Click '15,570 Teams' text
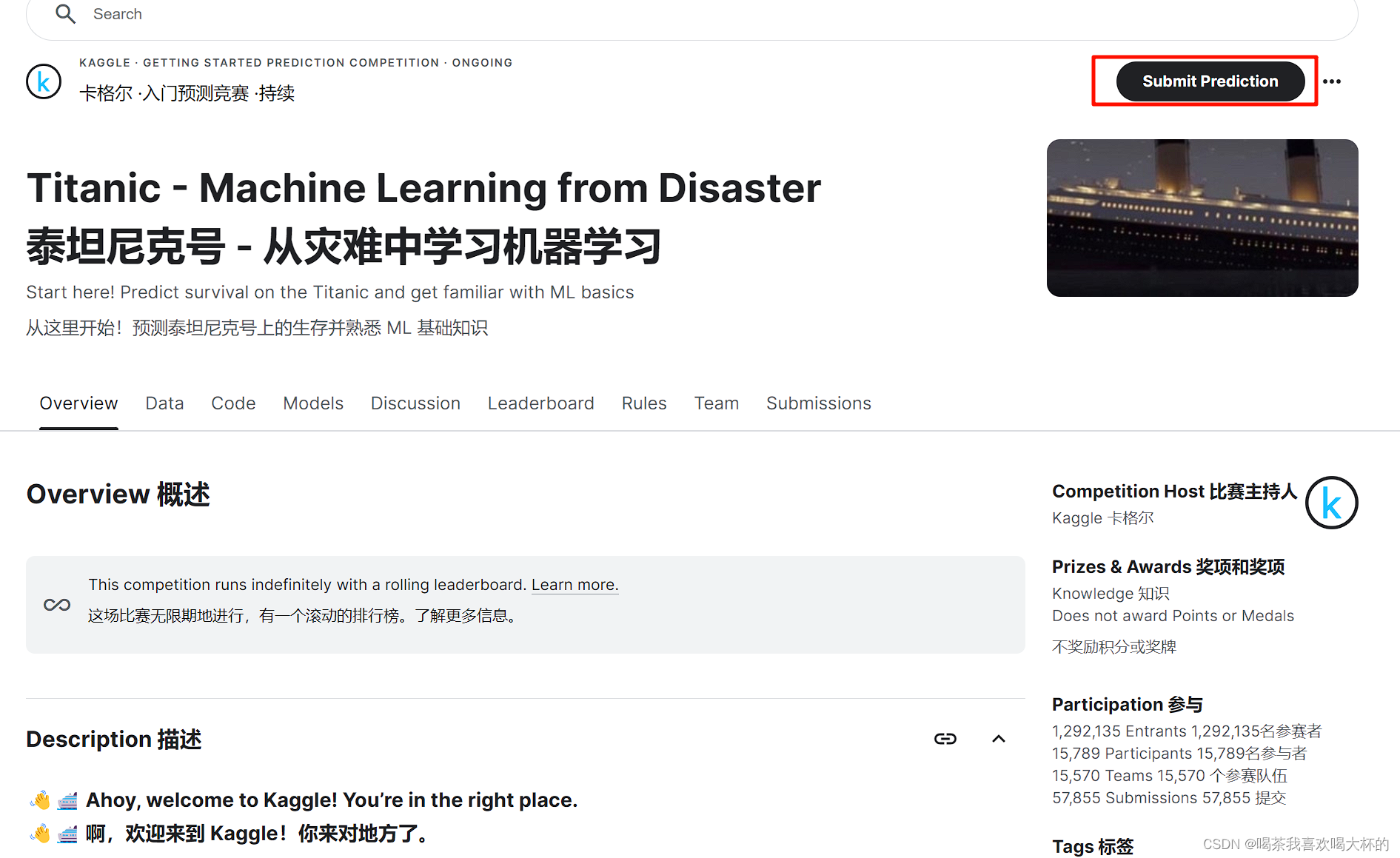Image resolution: width=1400 pixels, height=858 pixels. click(x=1102, y=776)
